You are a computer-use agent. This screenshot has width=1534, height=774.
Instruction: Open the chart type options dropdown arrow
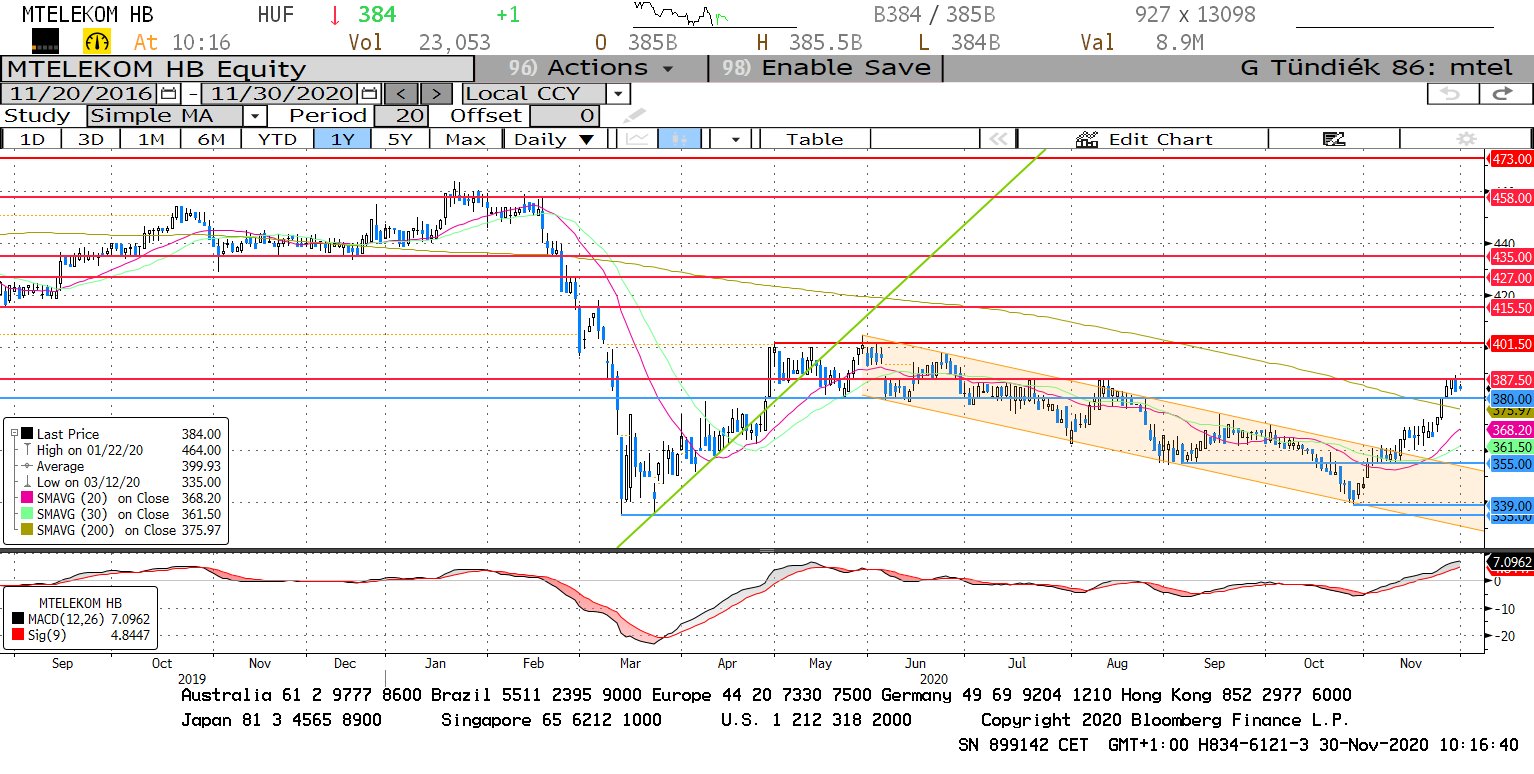click(736, 139)
